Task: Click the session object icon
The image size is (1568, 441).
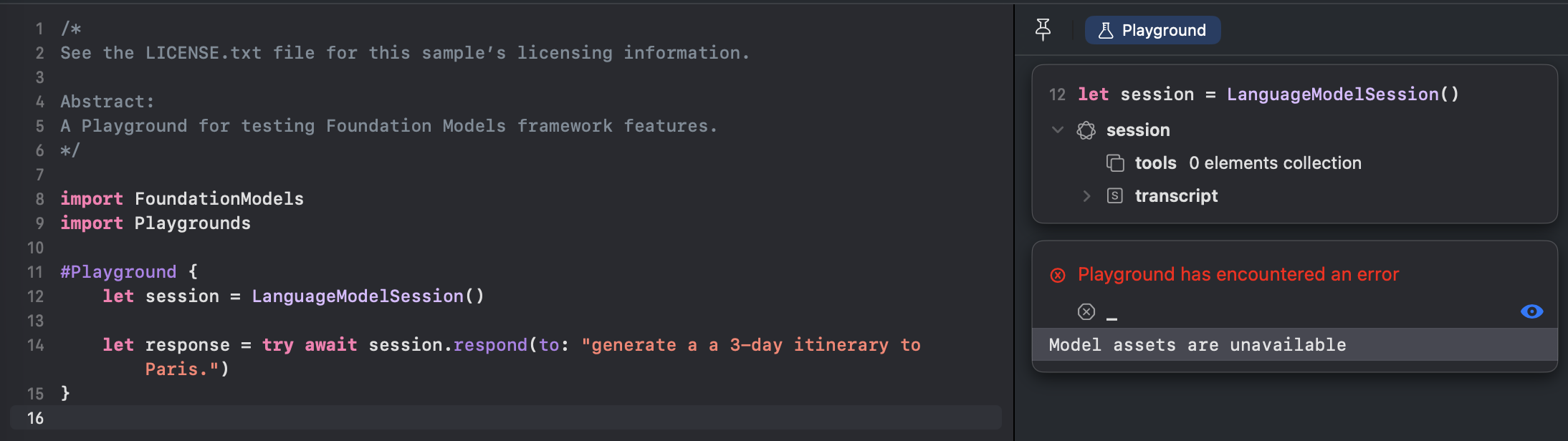Action: 1086,130
